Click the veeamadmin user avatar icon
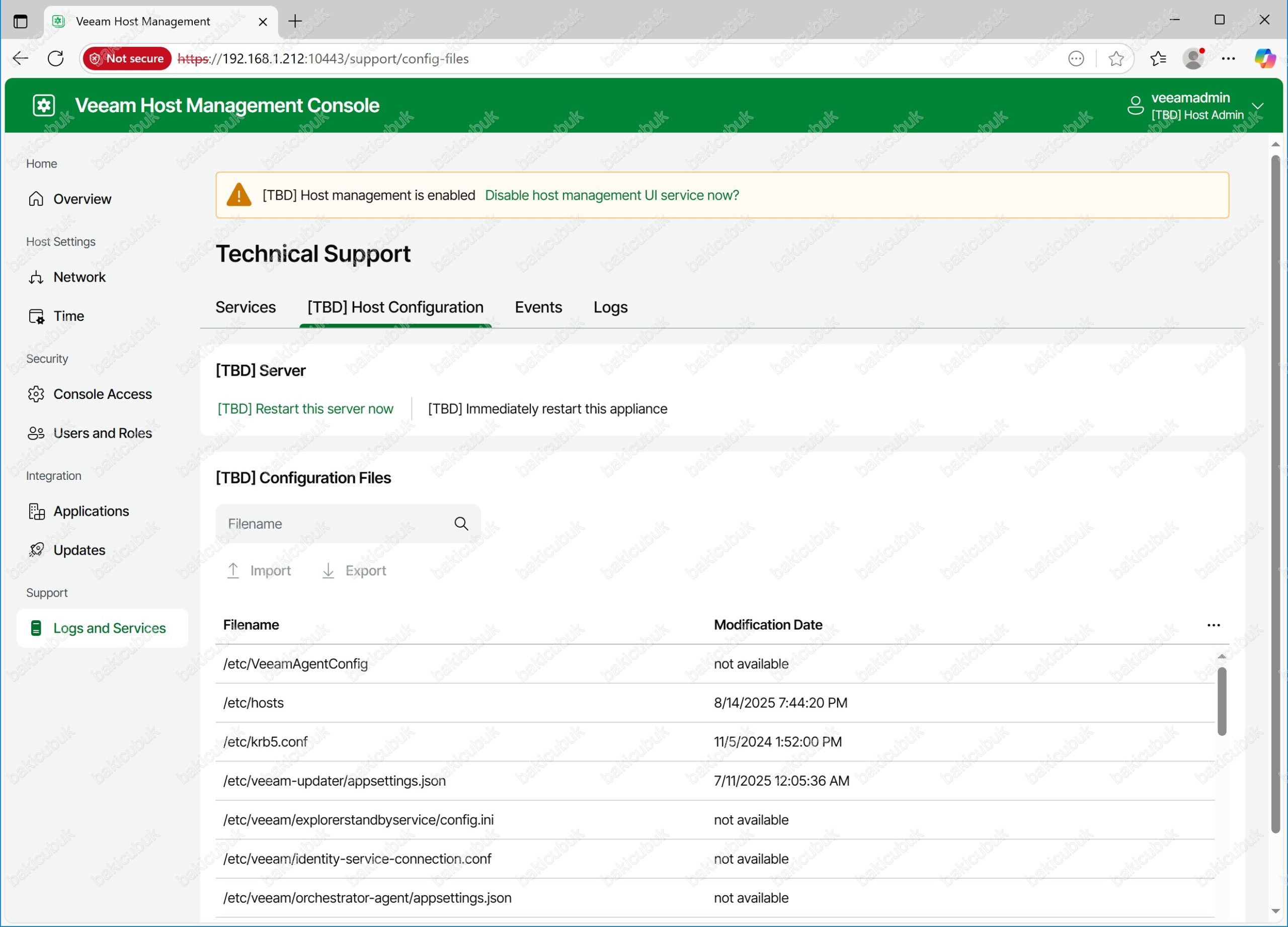This screenshot has width=1288, height=927. 1135,106
